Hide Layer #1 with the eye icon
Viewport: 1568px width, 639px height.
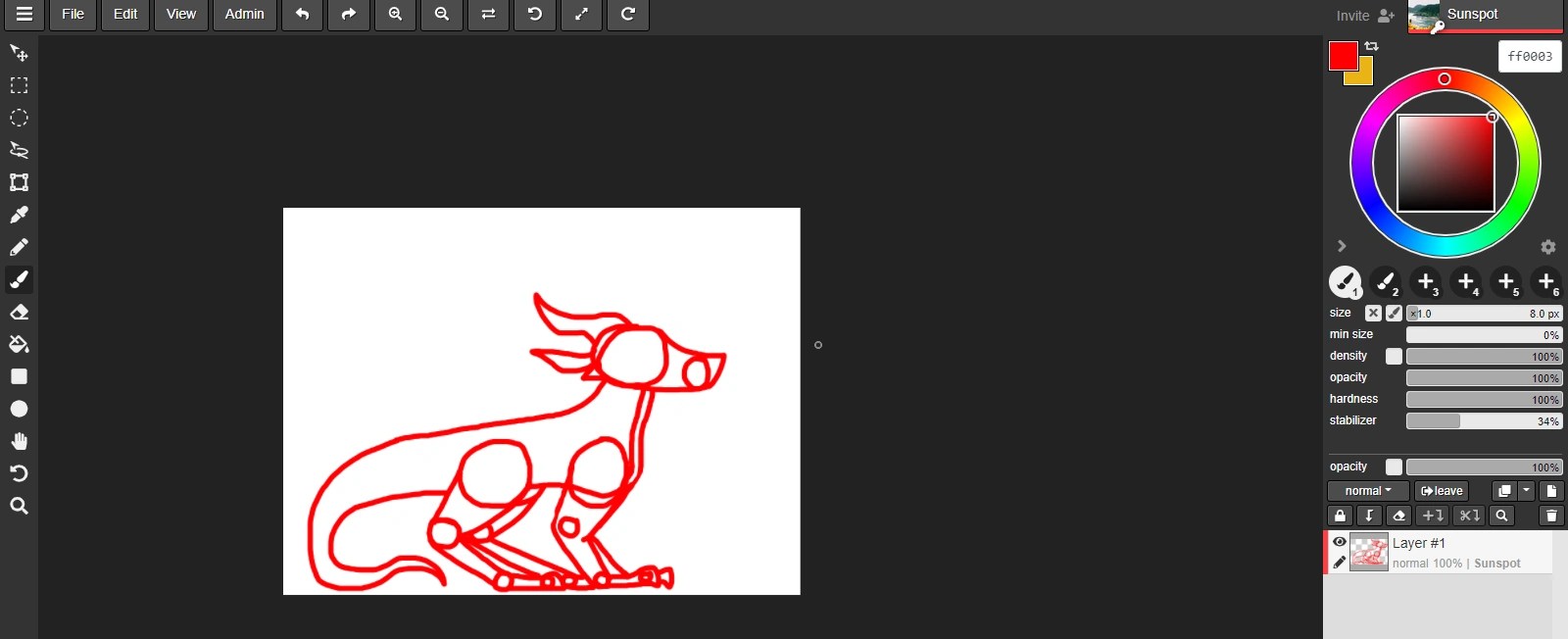(x=1340, y=542)
